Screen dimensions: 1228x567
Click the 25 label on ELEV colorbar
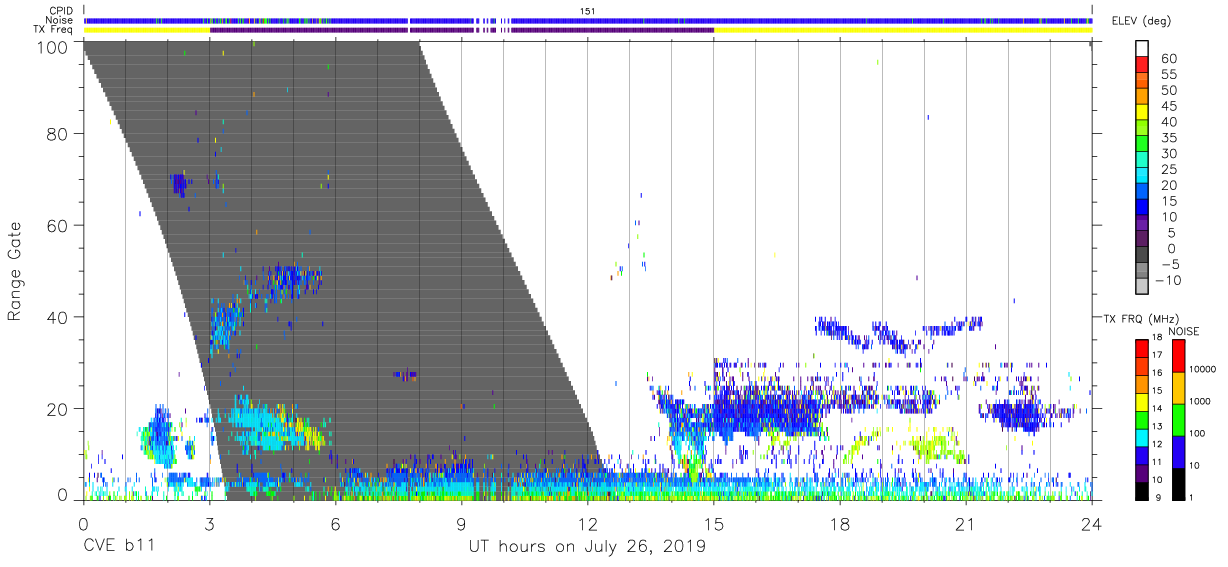1168,169
